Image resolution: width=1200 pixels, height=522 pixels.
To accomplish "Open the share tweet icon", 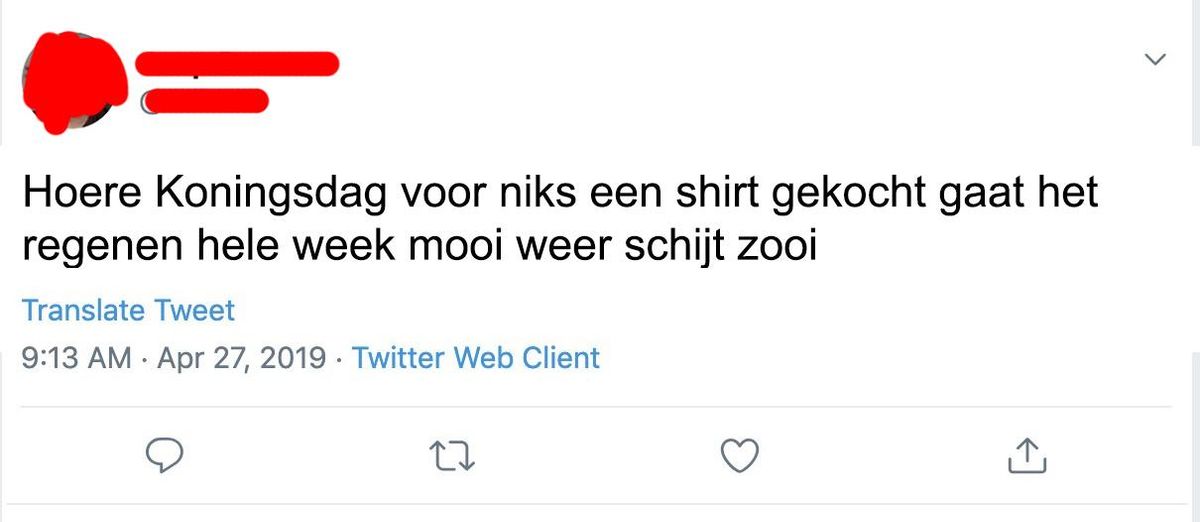I will [x=1027, y=456].
